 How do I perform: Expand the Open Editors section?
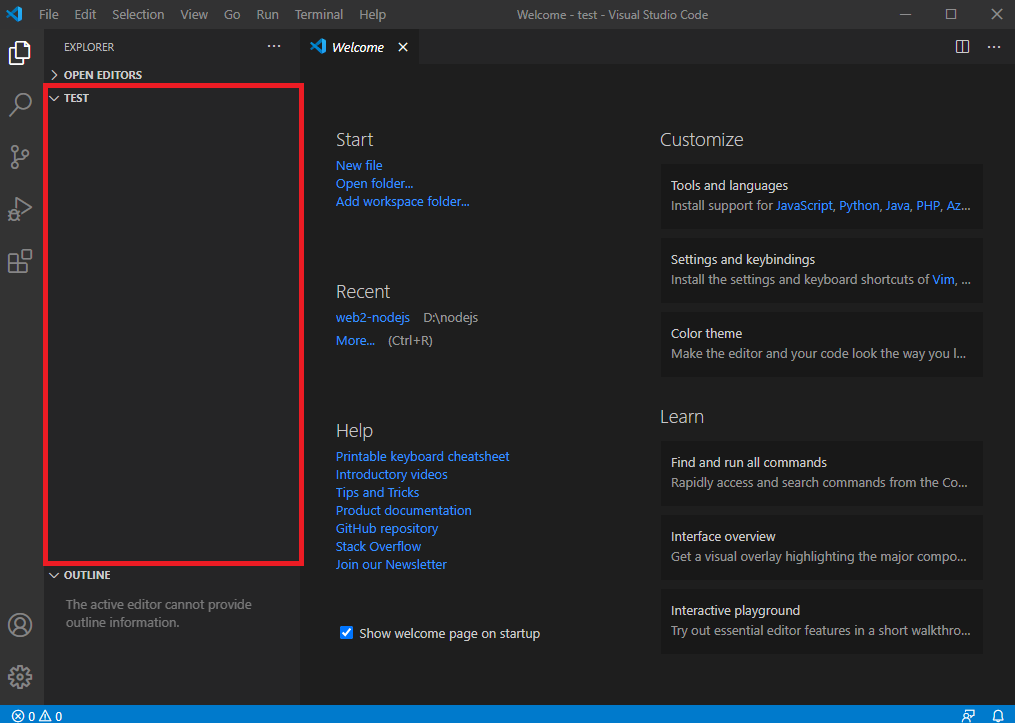click(172, 74)
